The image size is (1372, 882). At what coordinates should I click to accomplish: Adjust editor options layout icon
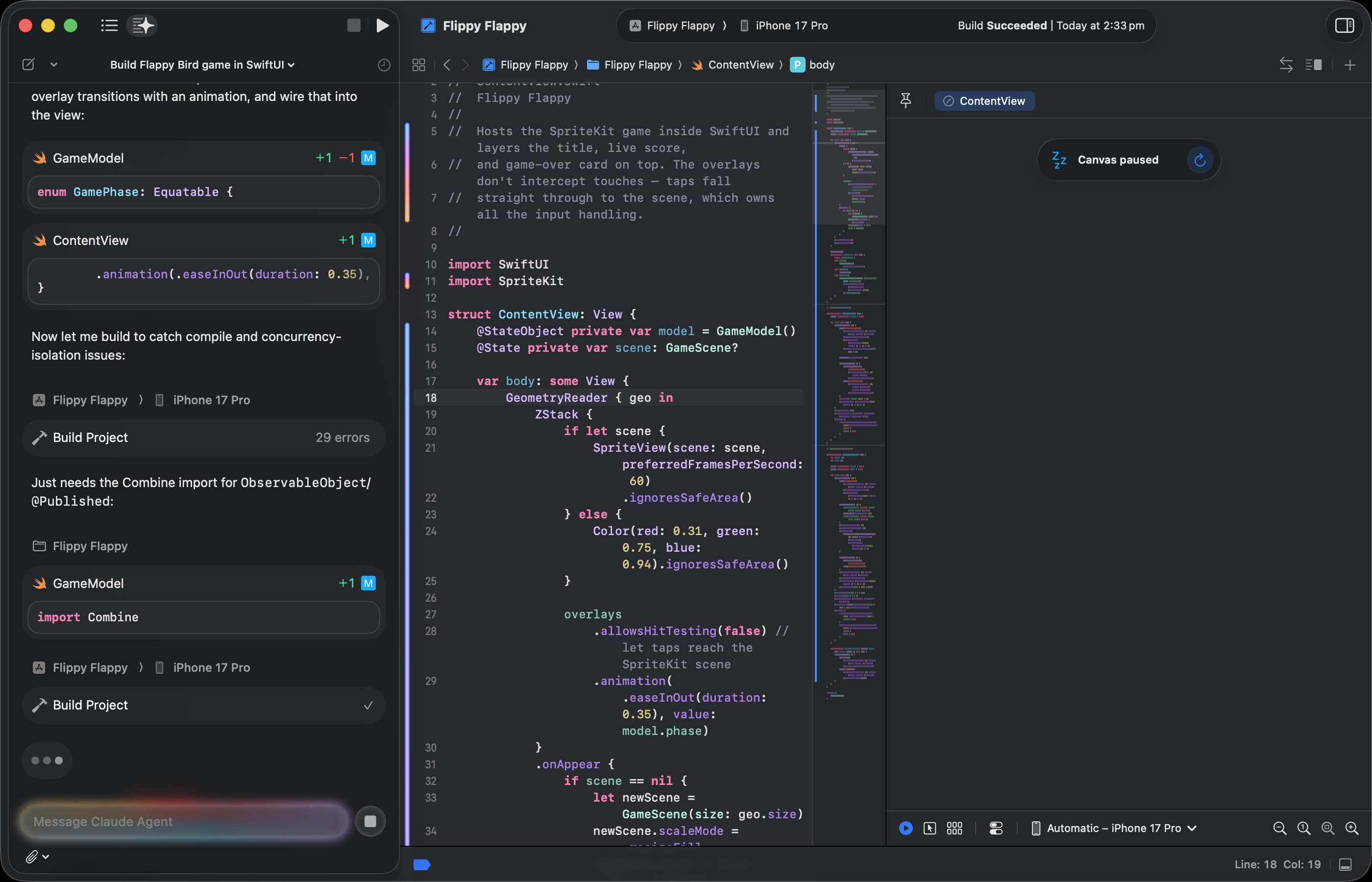pyautogui.click(x=1314, y=65)
